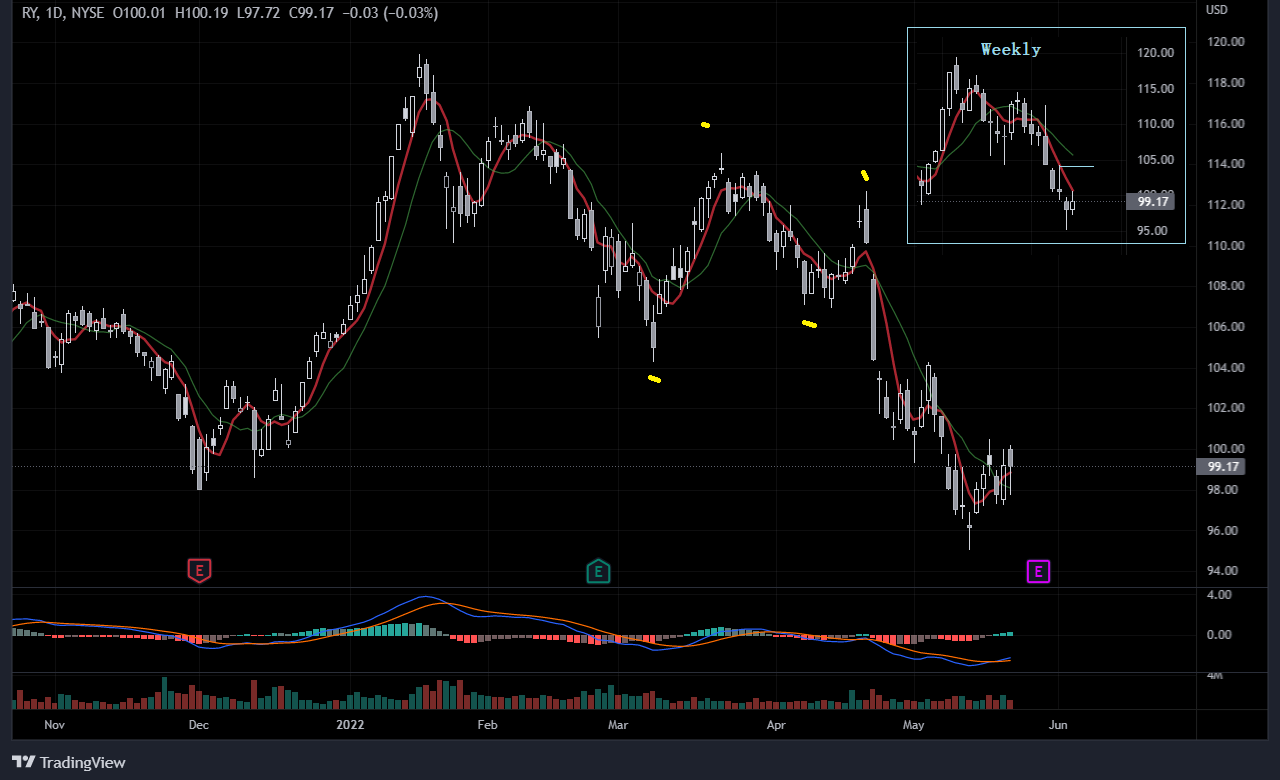1280x780 pixels.
Task: Click the 110.00 price axis label
Action: tap(1225, 245)
